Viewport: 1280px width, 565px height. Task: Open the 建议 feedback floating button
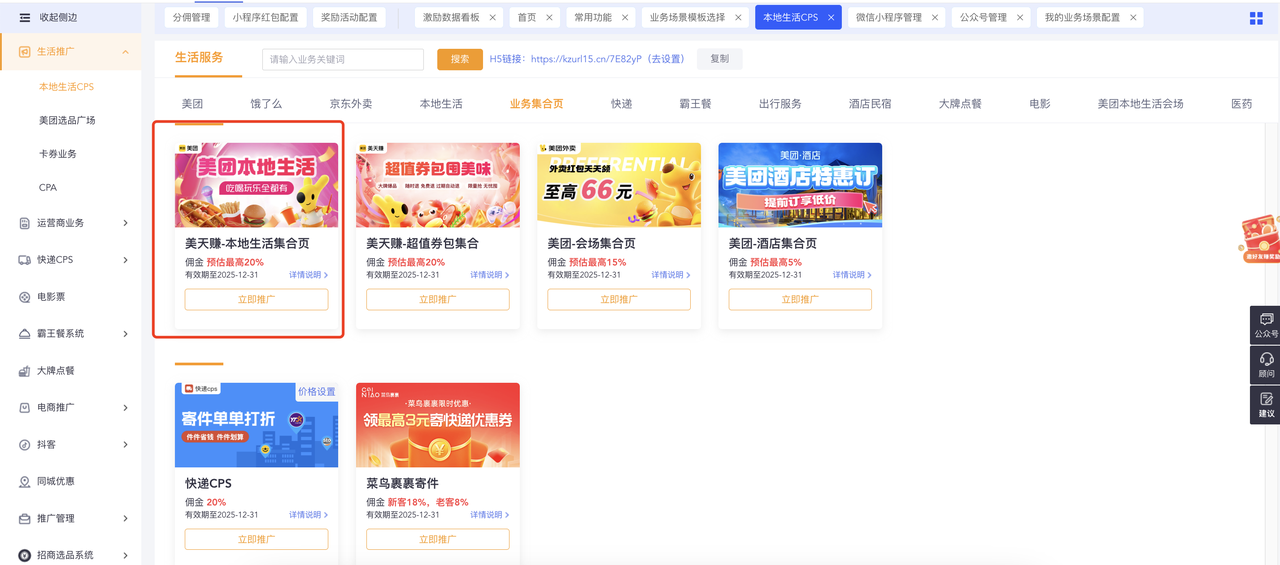[x=1266, y=405]
